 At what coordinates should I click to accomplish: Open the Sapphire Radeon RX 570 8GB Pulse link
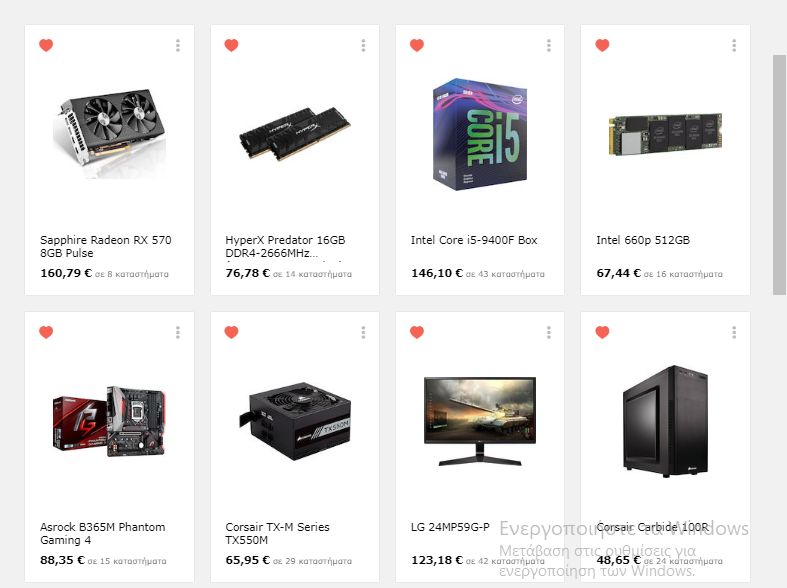click(x=106, y=246)
